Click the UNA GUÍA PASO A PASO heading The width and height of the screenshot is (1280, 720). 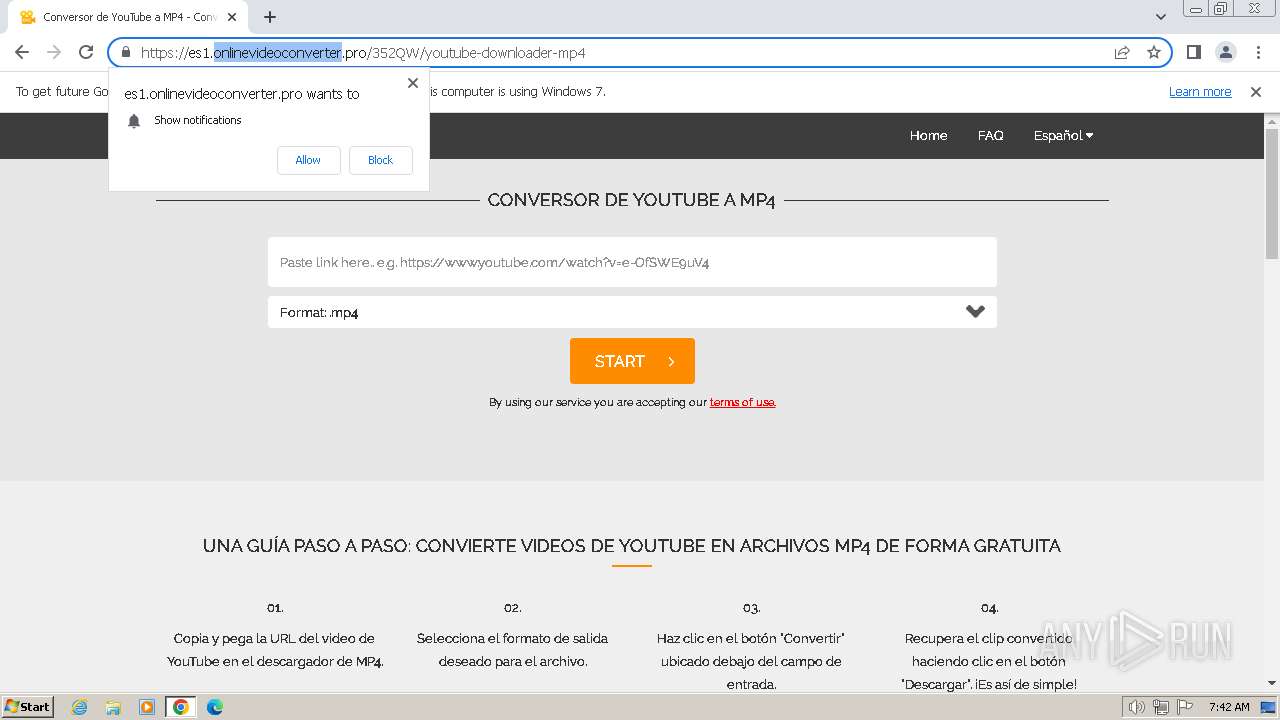click(x=632, y=546)
